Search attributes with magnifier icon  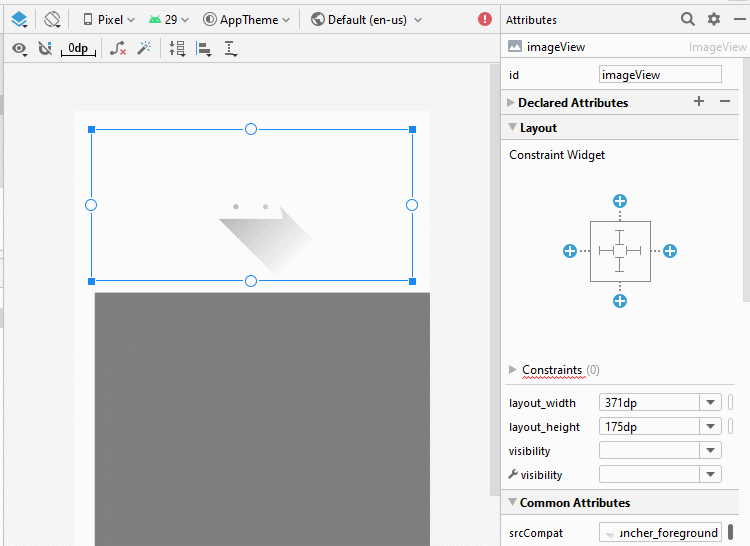point(687,19)
